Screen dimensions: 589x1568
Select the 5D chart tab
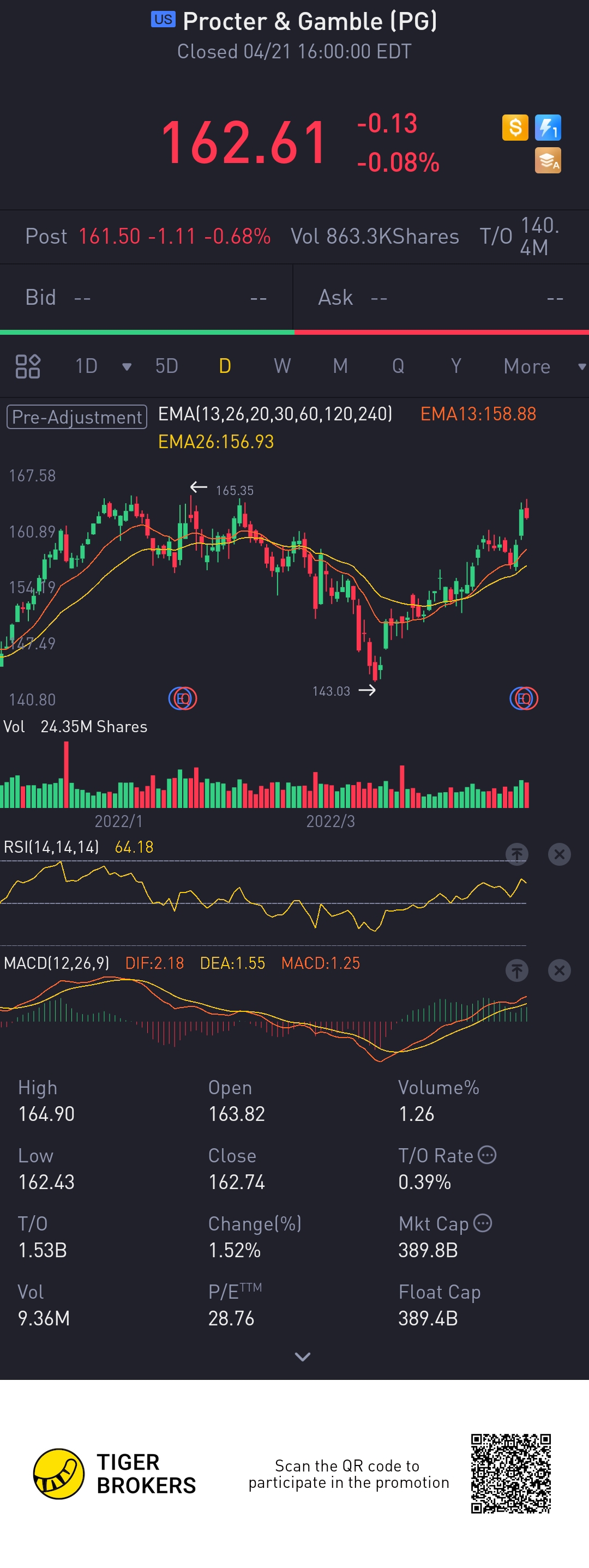pos(166,366)
